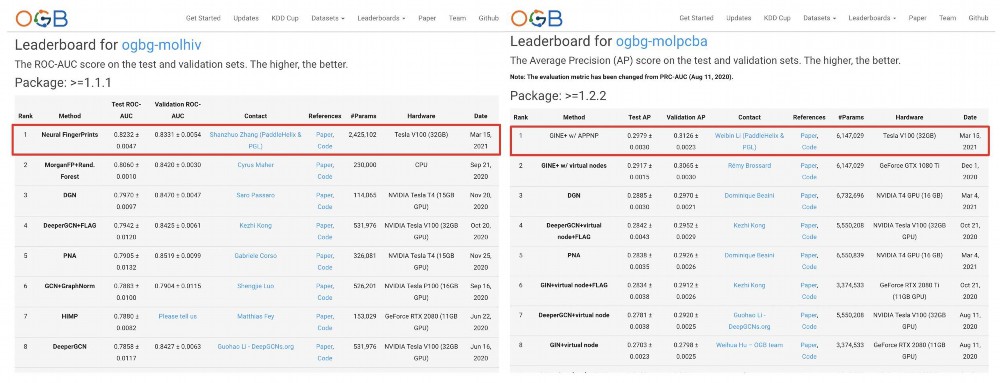This screenshot has height=383, width=1000.
Task: Select KDD Cup in left navbar
Action: pyautogui.click(x=284, y=18)
